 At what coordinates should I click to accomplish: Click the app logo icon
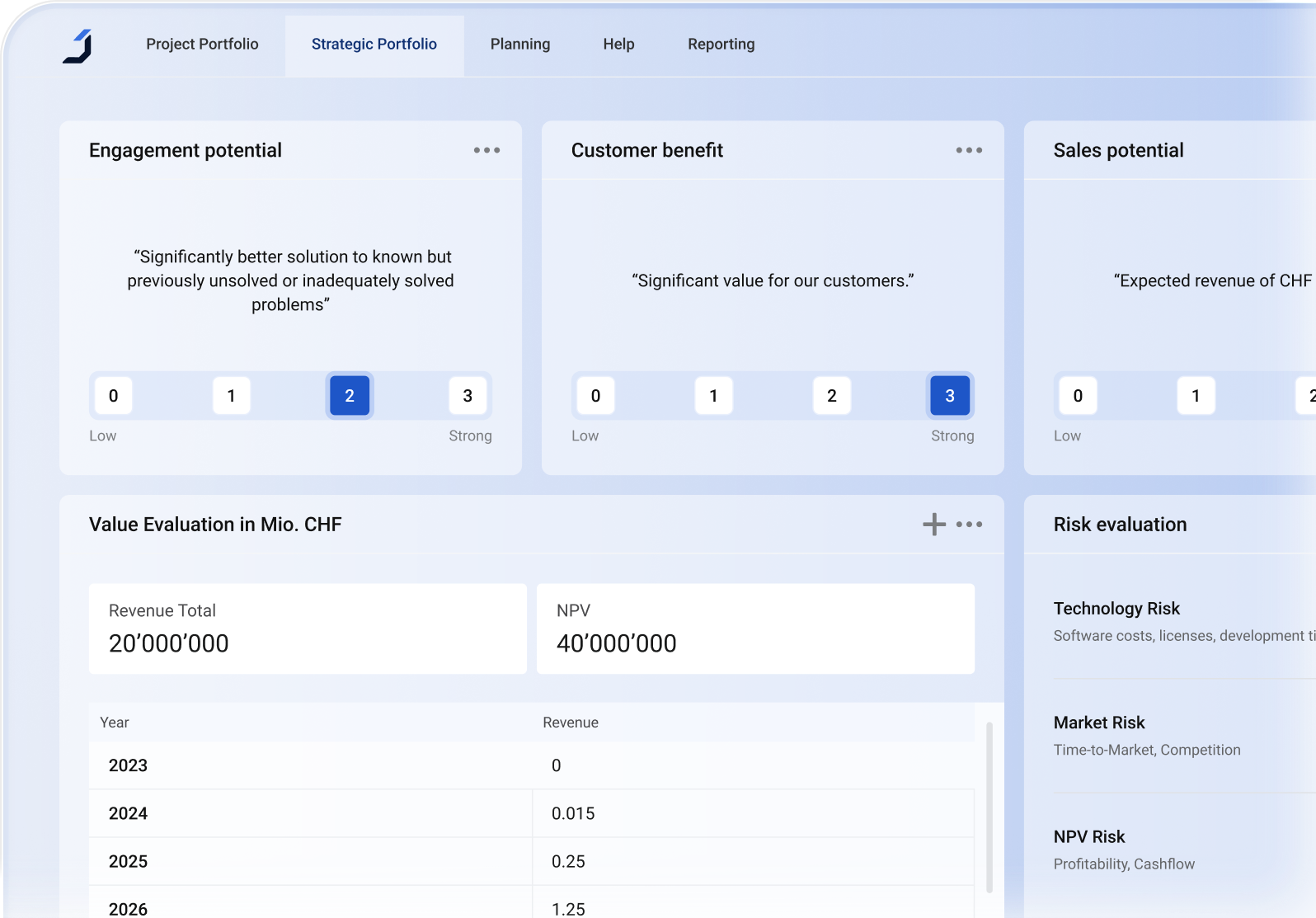pos(78,46)
